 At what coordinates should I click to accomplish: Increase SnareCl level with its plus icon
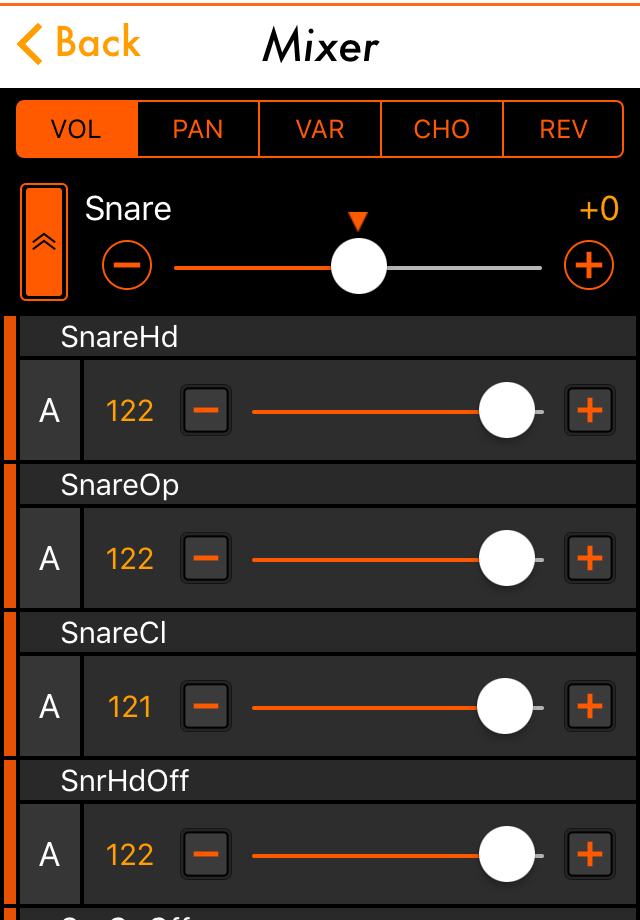(590, 706)
